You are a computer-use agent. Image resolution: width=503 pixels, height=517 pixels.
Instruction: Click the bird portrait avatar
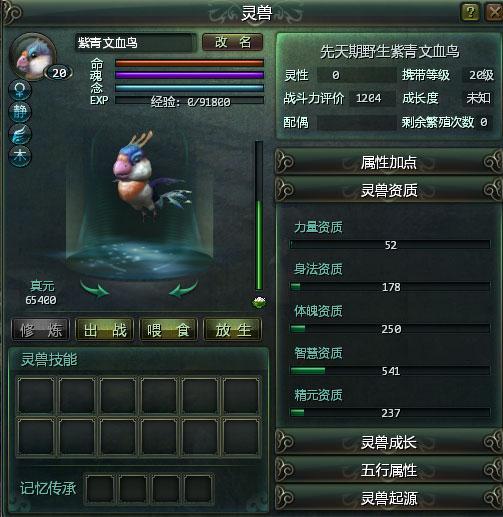[33, 57]
